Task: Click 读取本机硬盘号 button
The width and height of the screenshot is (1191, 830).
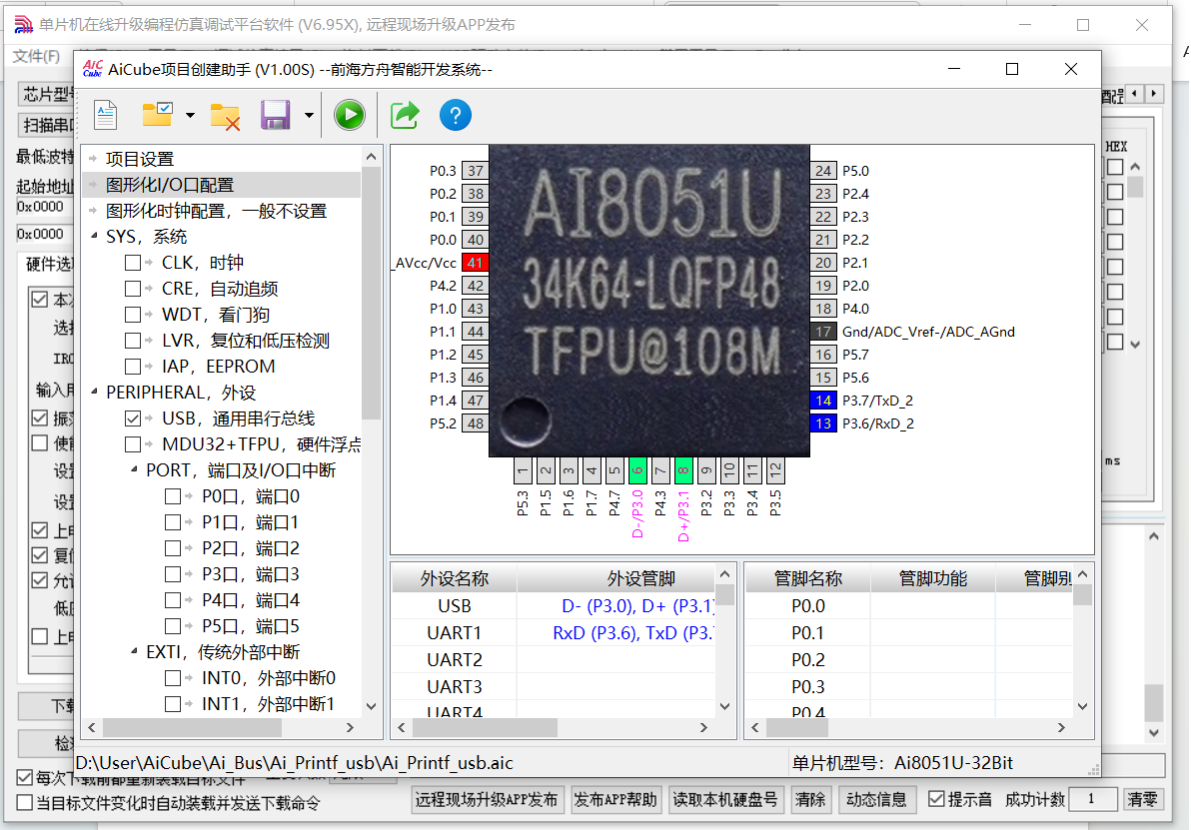Action: tap(725, 800)
